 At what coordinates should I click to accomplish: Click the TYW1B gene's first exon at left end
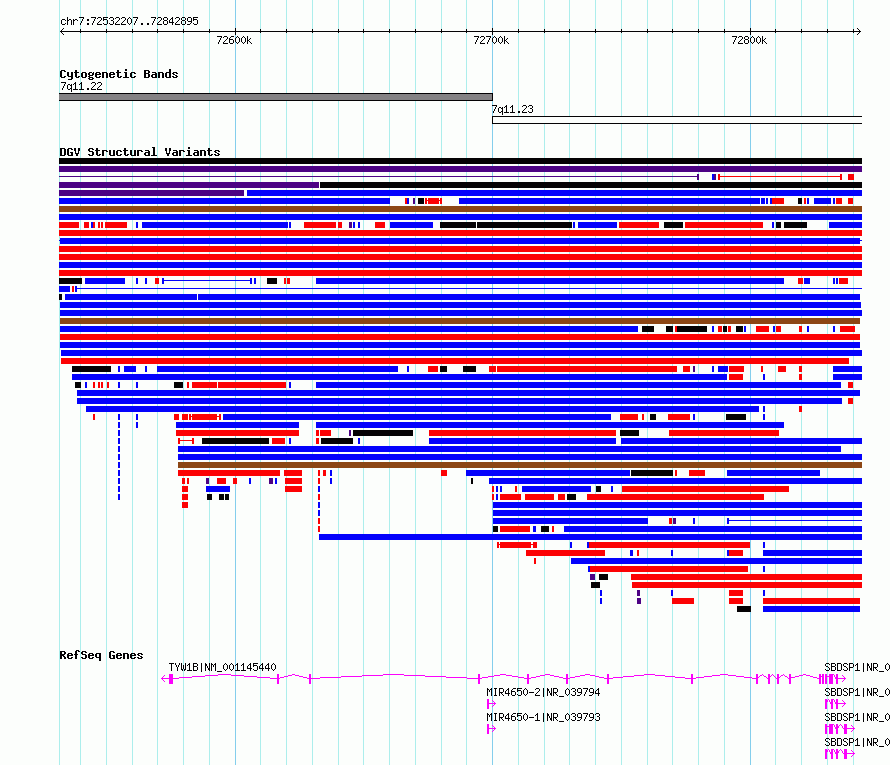click(x=171, y=679)
